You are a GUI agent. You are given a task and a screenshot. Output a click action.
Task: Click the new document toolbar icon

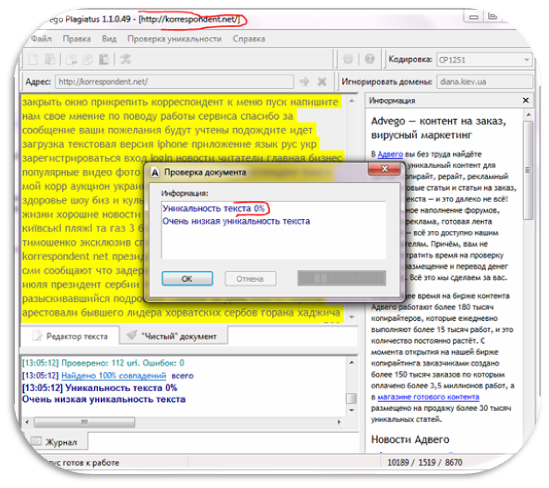[33, 59]
